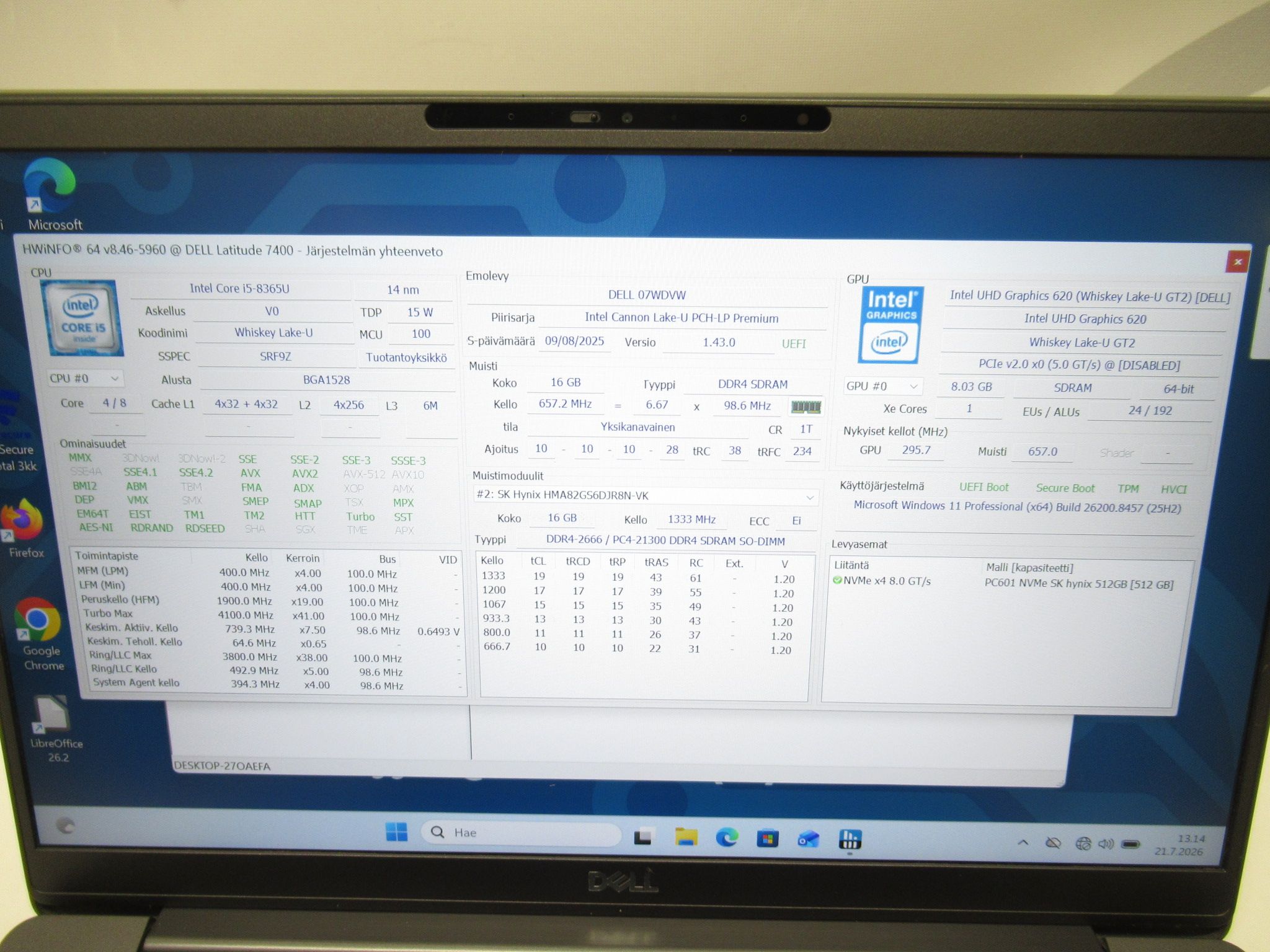Expand the GPU #0 selector dropdown
1270x952 pixels.
[882, 386]
